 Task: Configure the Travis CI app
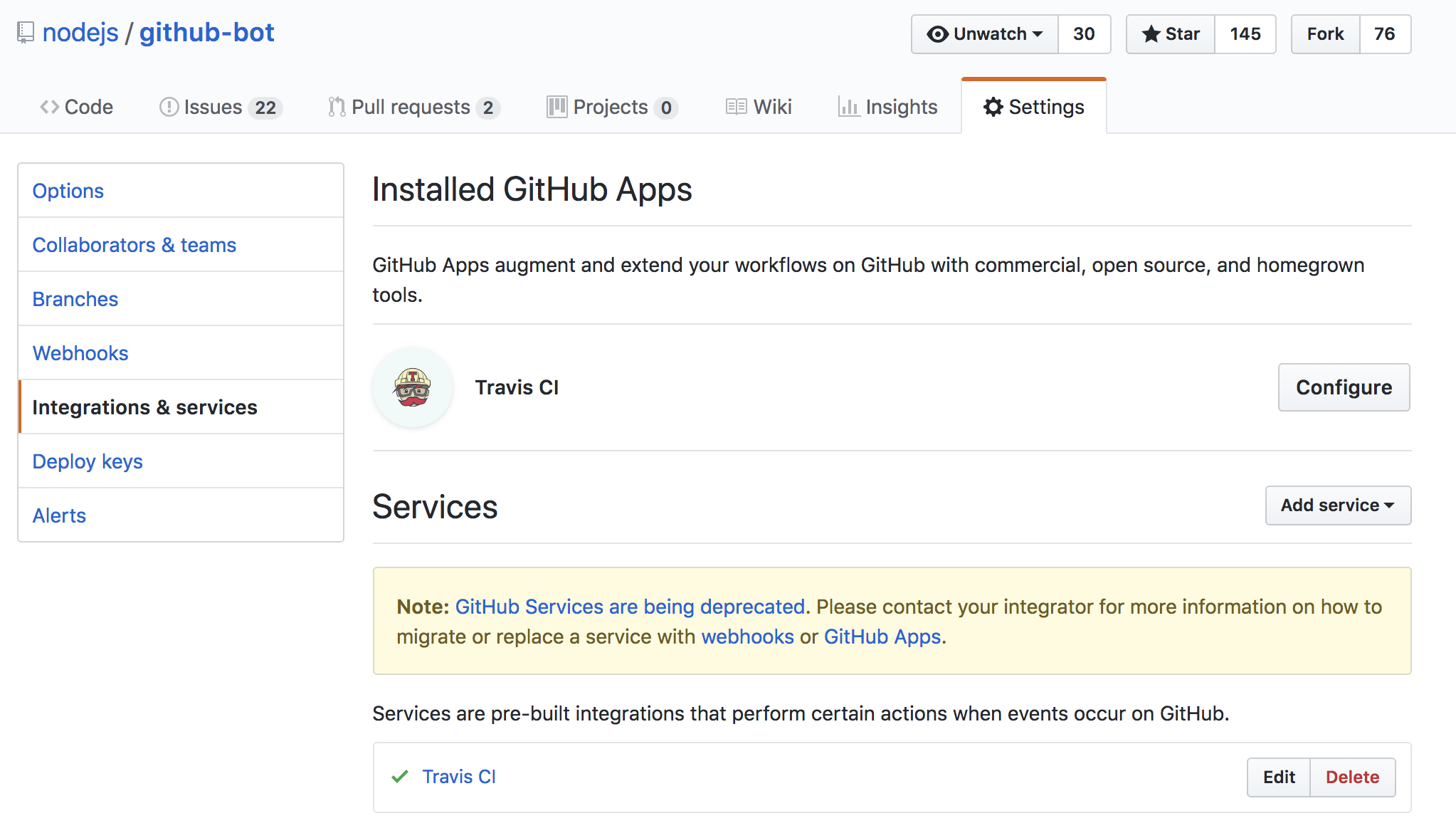pos(1344,387)
